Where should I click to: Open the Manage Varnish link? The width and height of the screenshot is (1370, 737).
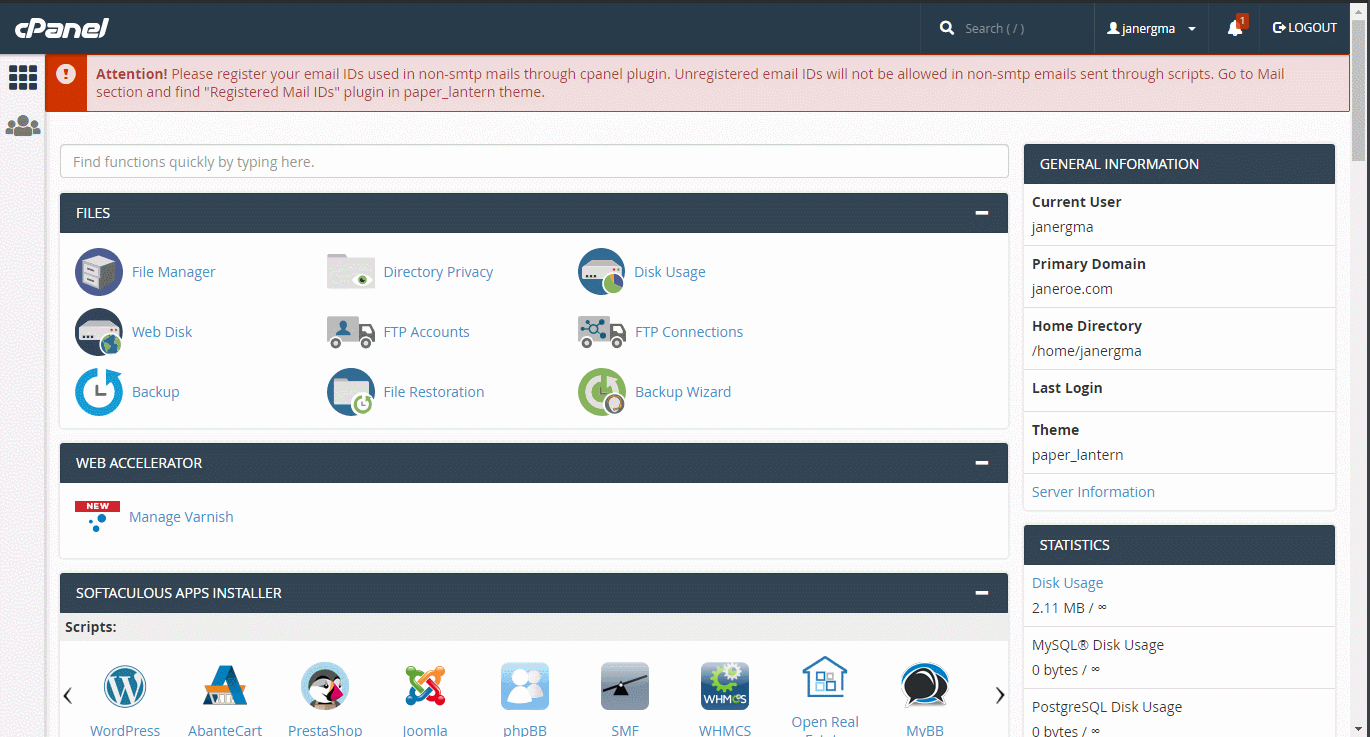(181, 517)
